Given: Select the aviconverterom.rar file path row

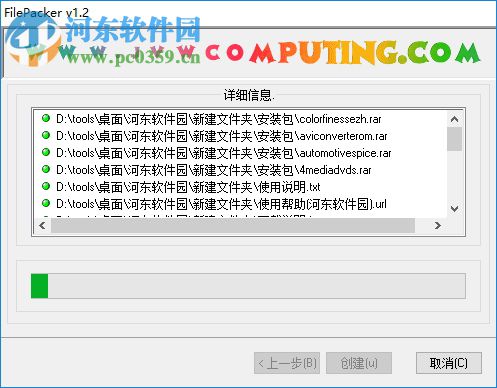Looking at the screenshot, I should [222, 136].
